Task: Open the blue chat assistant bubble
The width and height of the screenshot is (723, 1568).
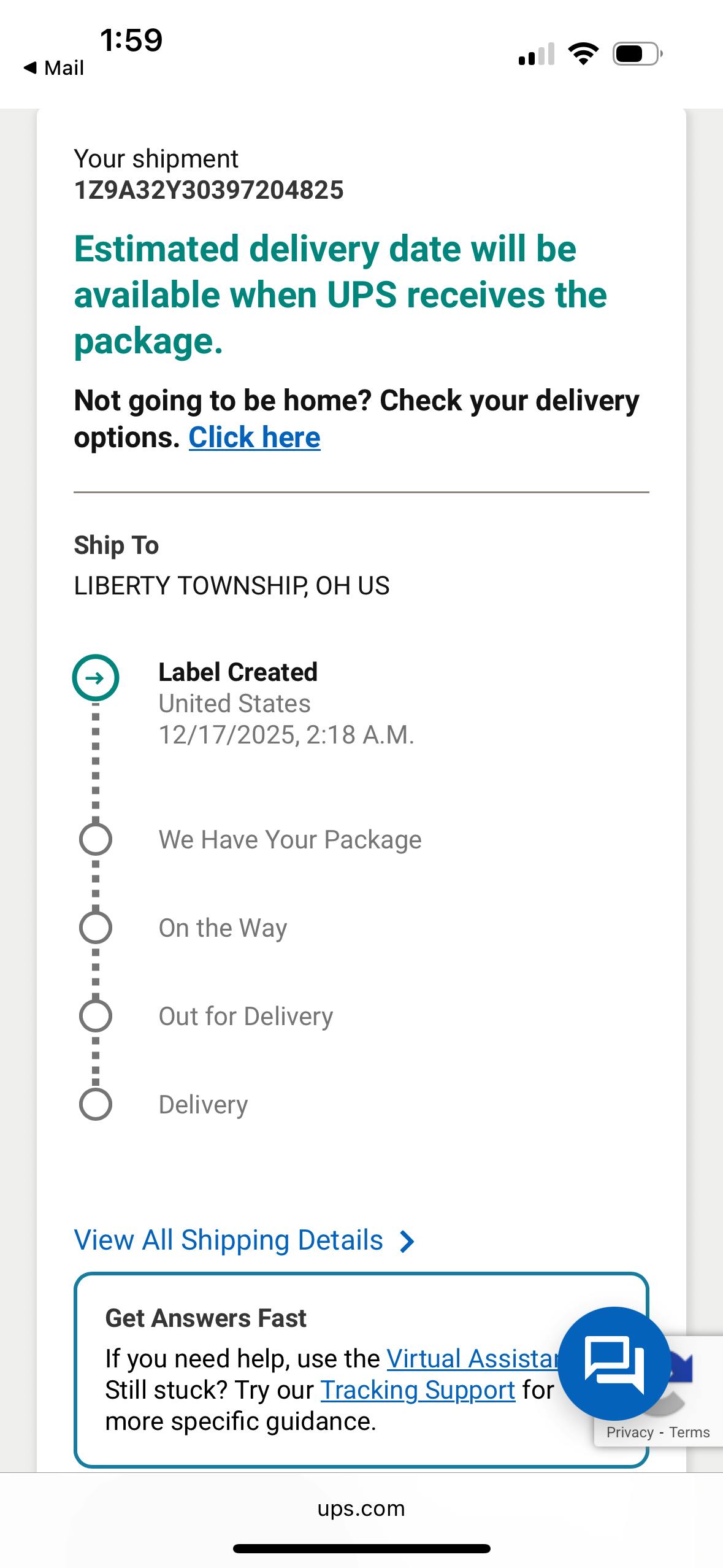Action: tap(614, 1363)
